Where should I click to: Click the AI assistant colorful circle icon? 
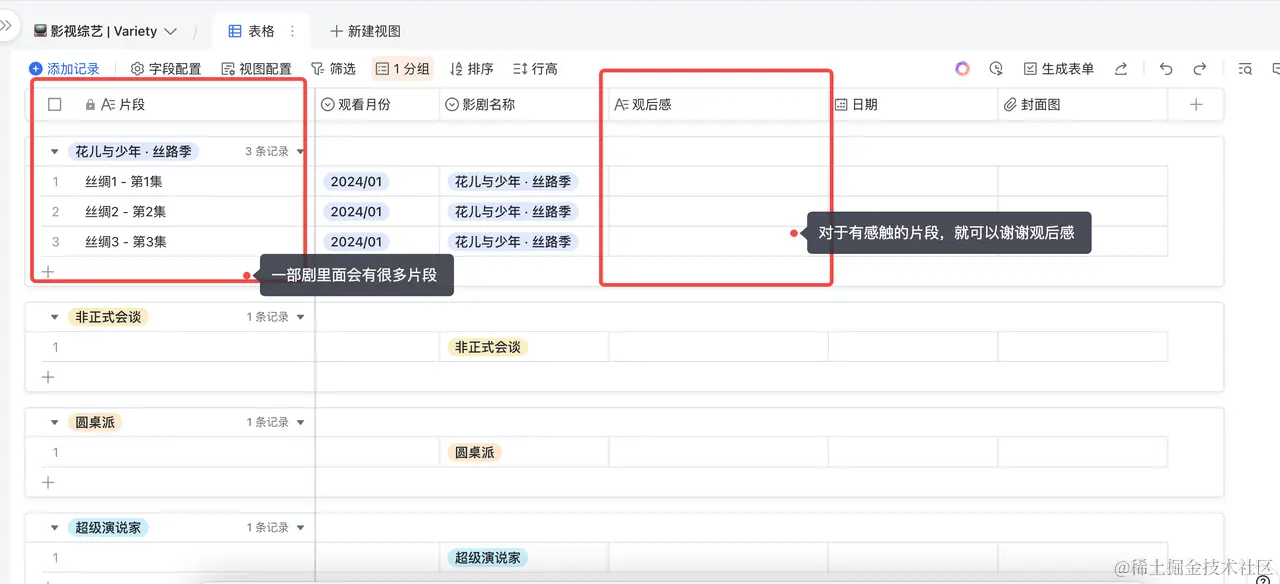point(962,68)
